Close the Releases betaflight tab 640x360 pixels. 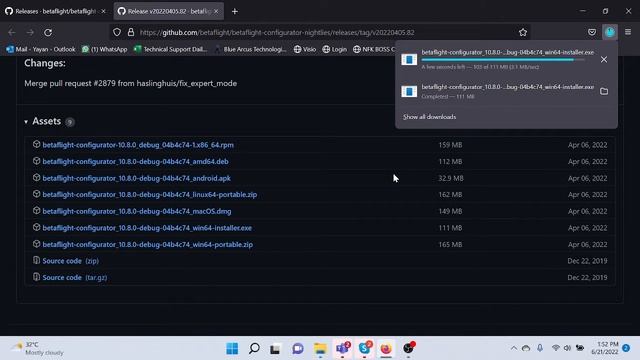(x=103, y=11)
